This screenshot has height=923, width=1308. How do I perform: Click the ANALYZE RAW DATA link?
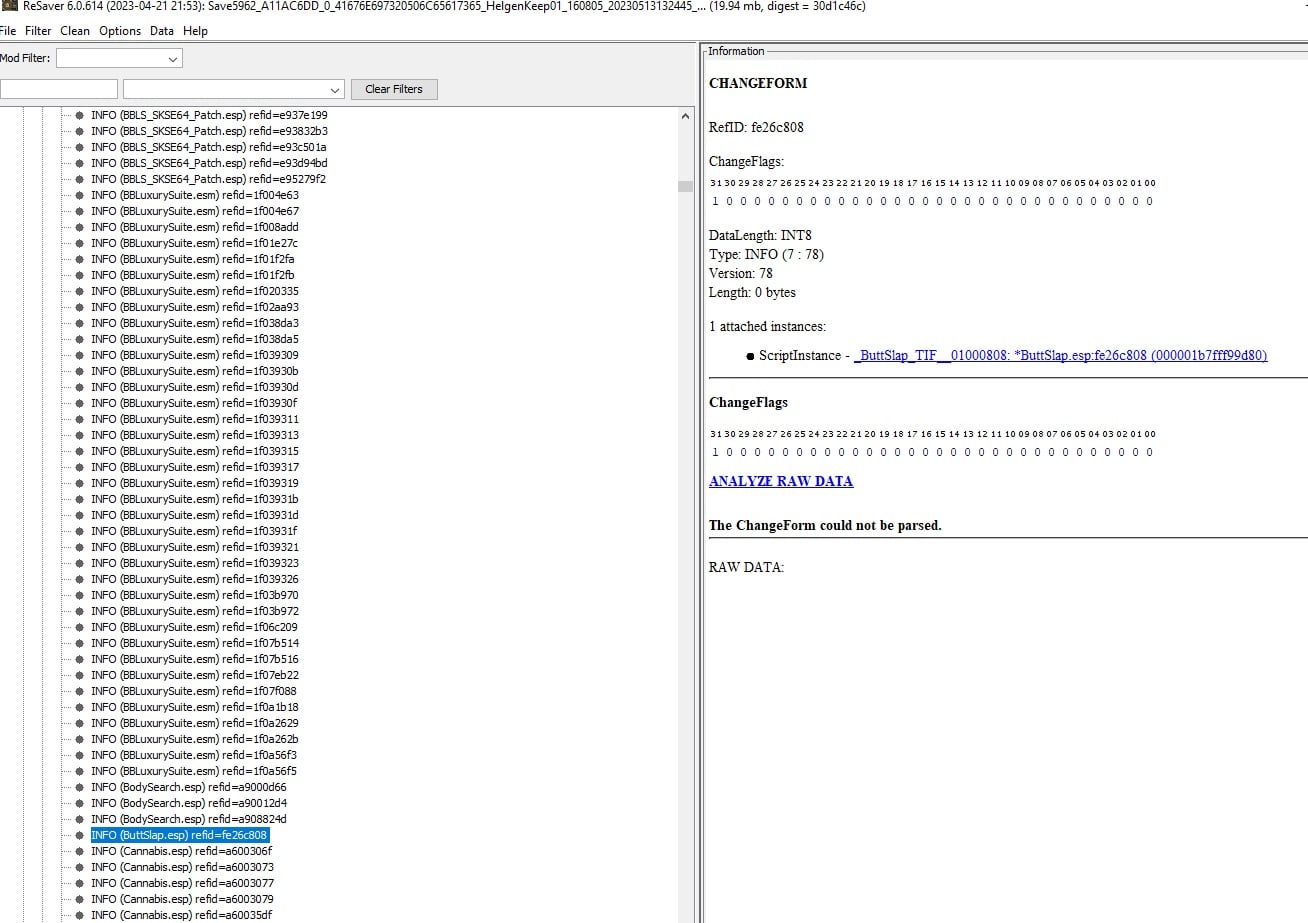pyautogui.click(x=781, y=481)
